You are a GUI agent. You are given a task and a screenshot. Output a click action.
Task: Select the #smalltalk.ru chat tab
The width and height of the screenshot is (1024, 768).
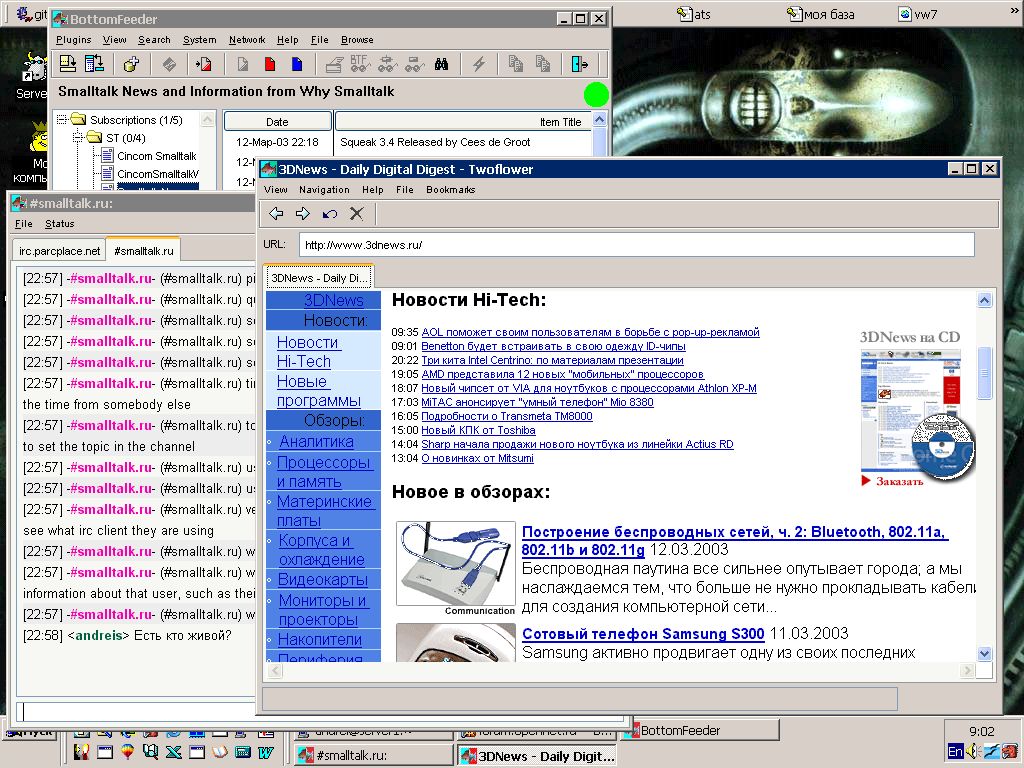point(144,251)
